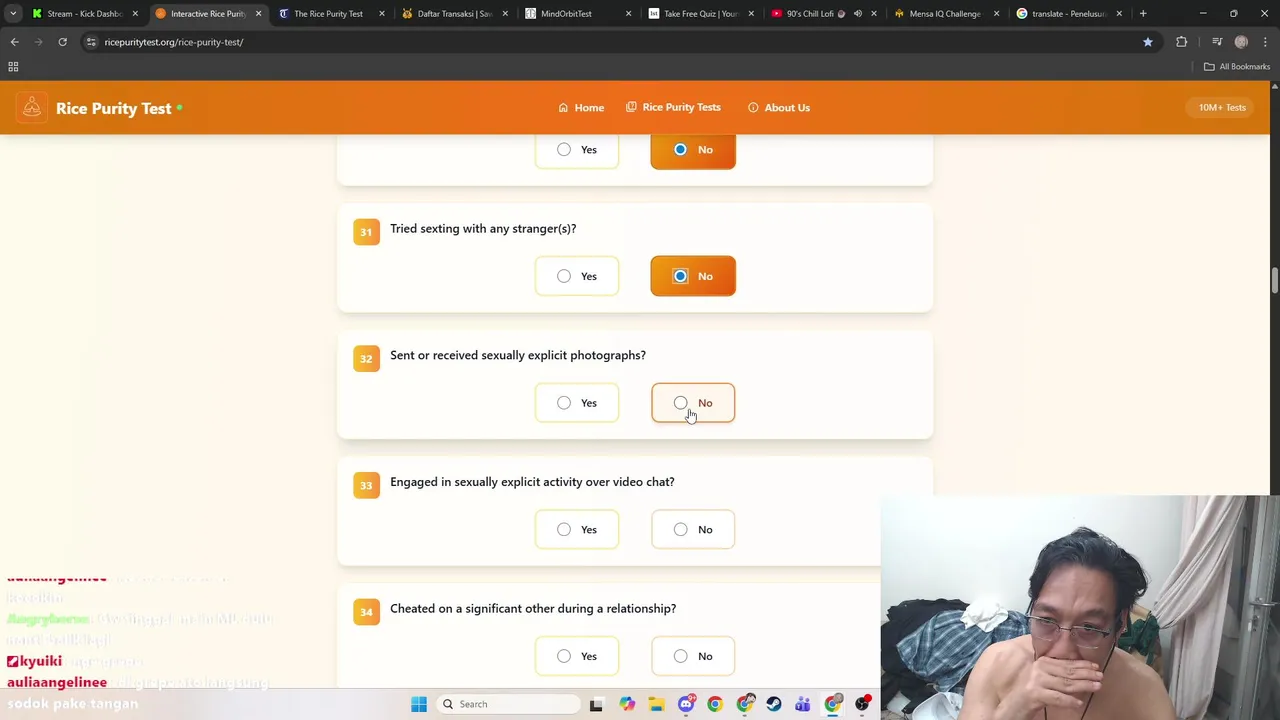Screen dimensions: 1280x720
Task: Close the MindOrbitTest tab
Action: click(x=628, y=14)
